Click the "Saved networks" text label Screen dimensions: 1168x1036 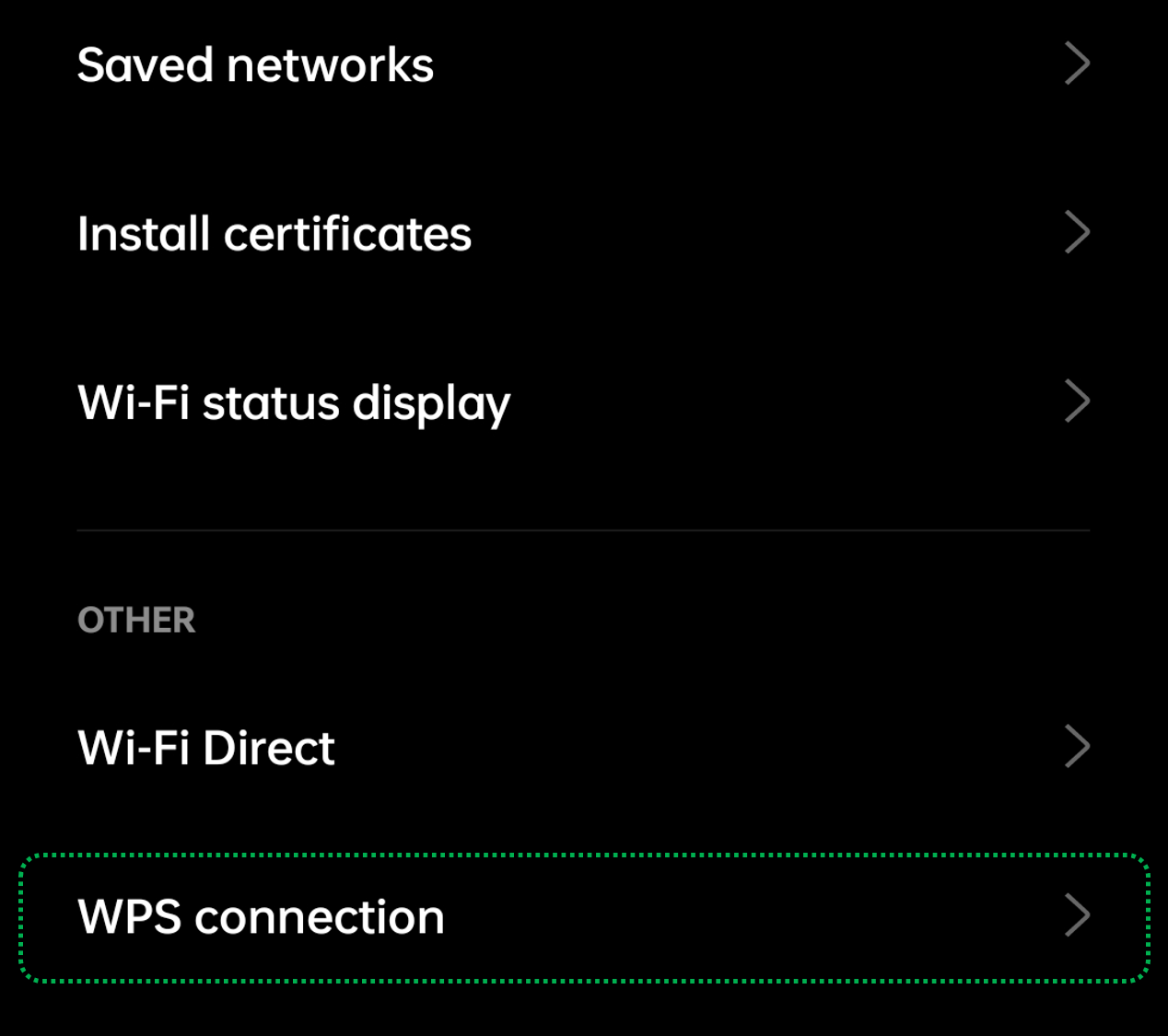pyautogui.click(x=255, y=65)
